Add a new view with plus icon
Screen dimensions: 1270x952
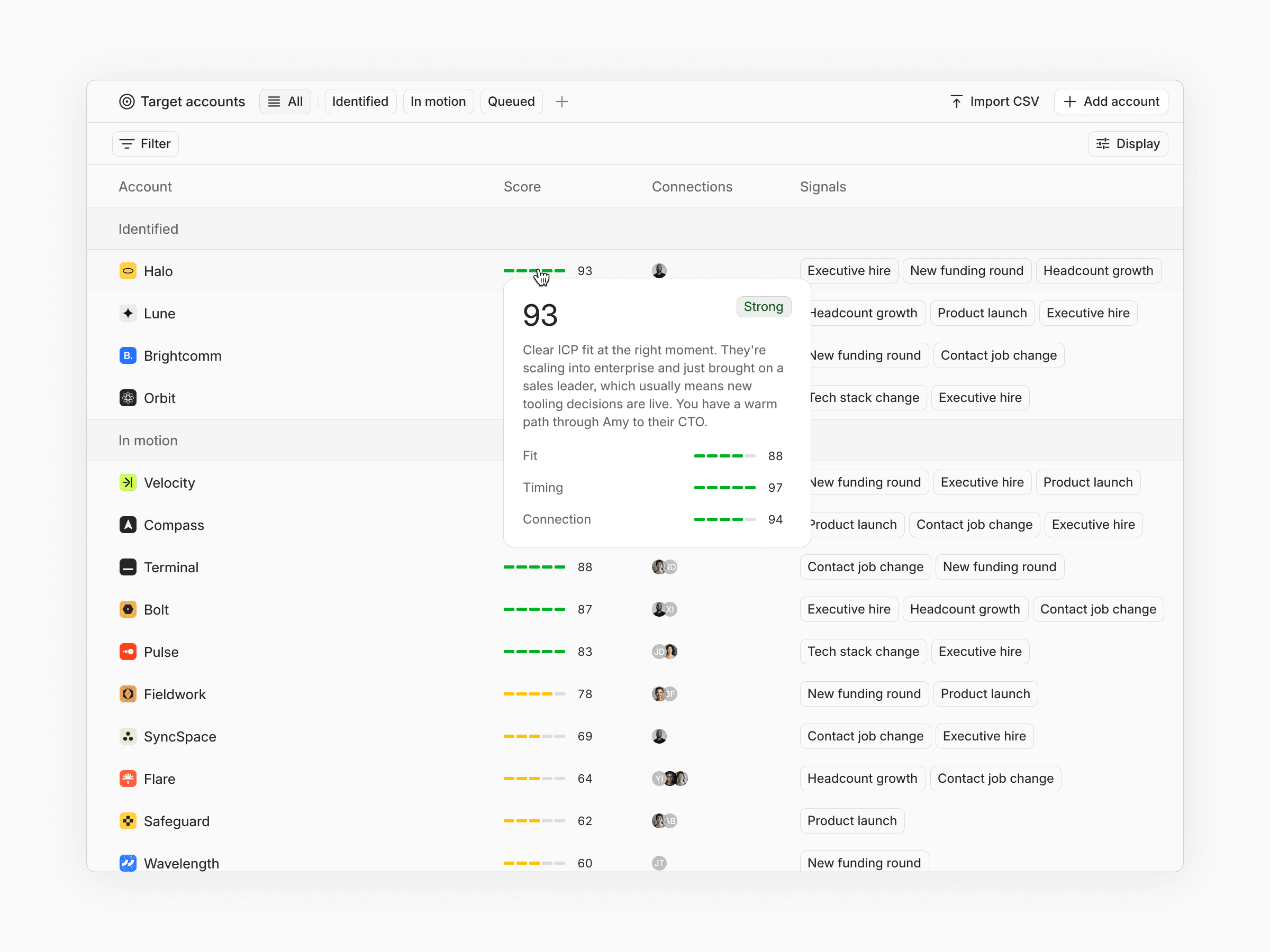[561, 102]
